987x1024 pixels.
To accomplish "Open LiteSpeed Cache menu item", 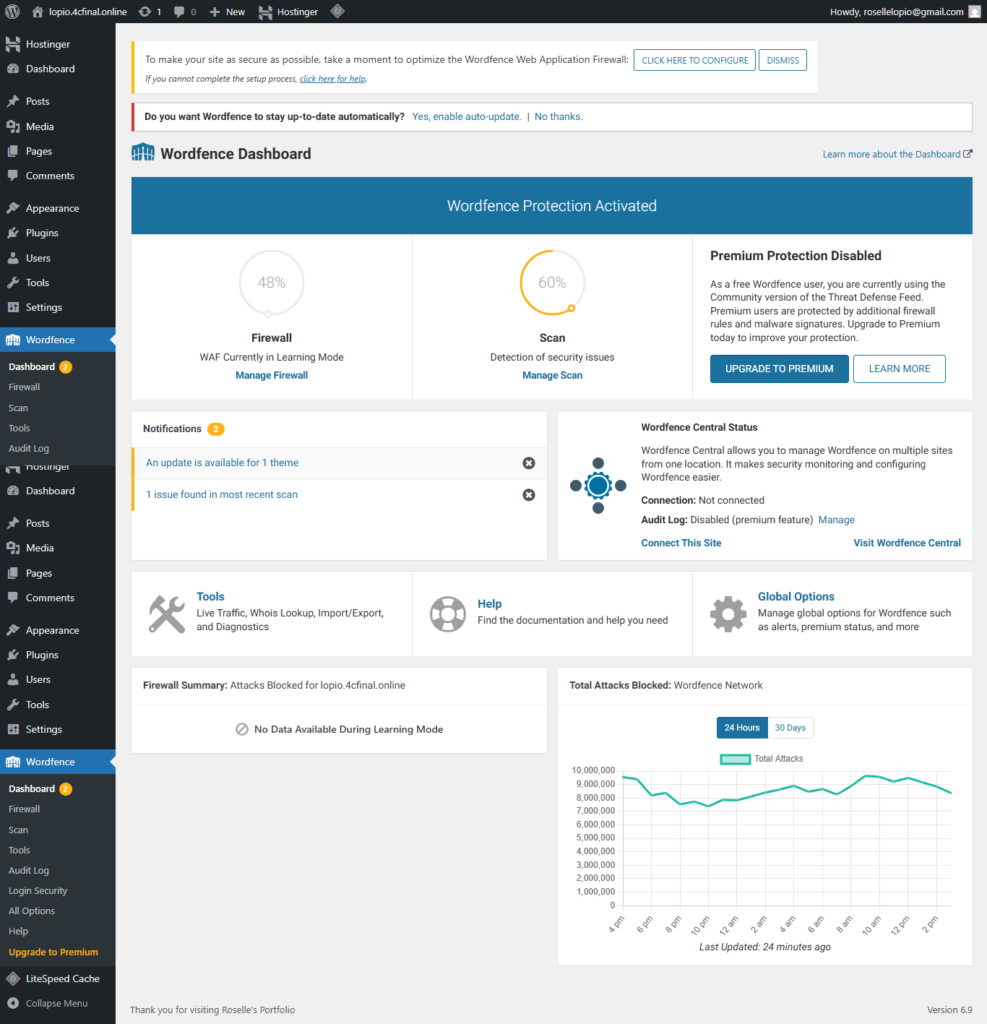I will coord(62,978).
